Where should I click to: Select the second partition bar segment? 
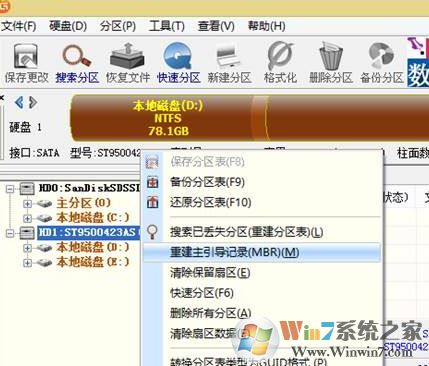(347, 118)
